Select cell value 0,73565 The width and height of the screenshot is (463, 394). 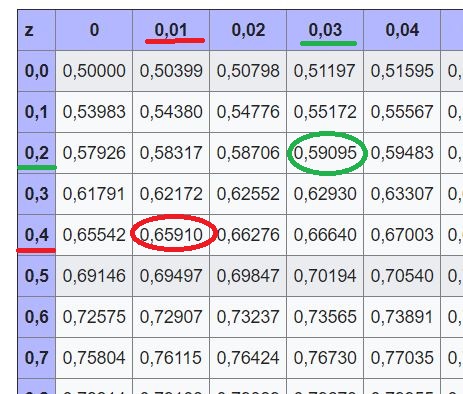pyautogui.click(x=325, y=317)
